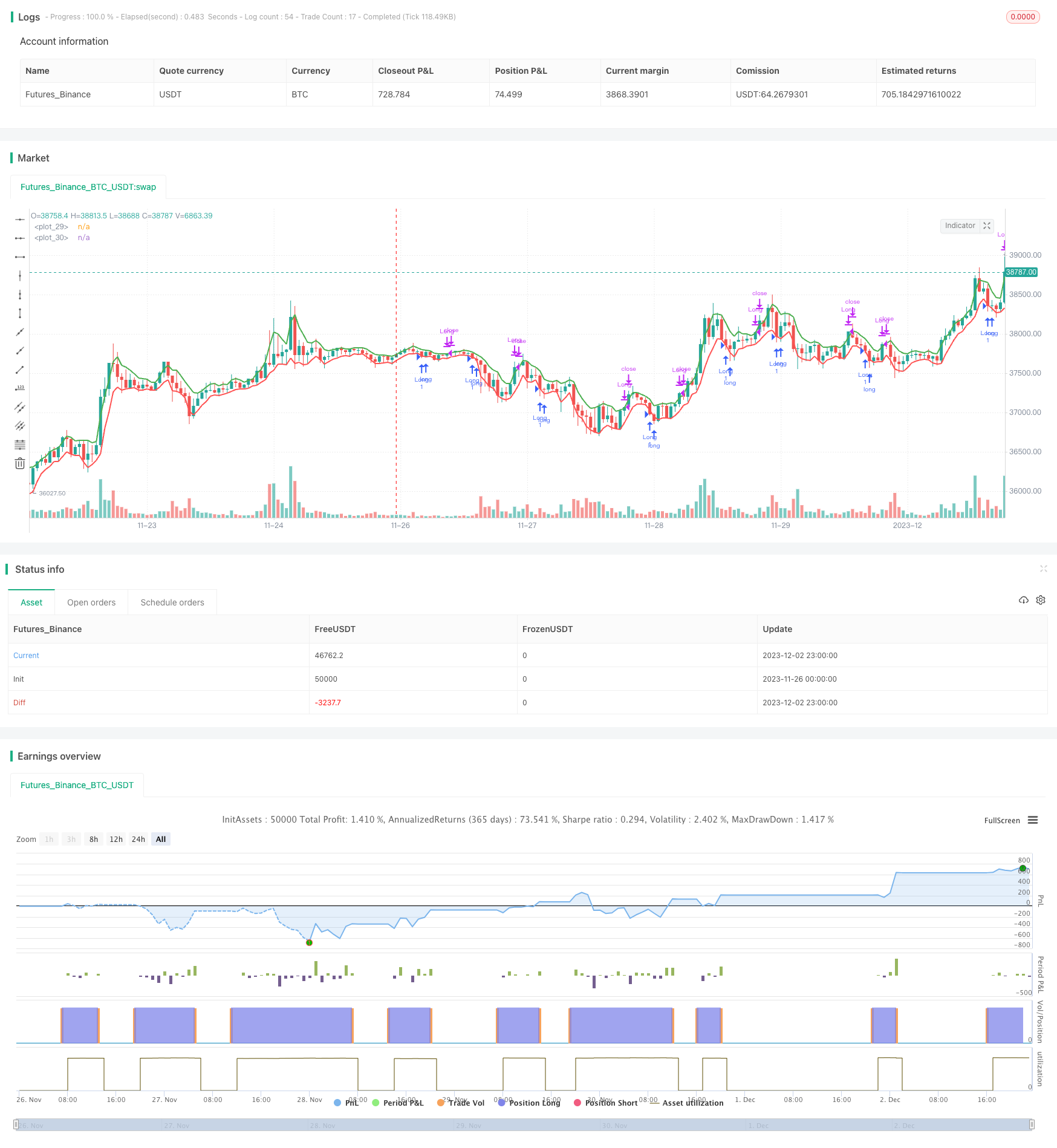Select the vertical ray line drawing tool
1057x1148 pixels.
[x=20, y=295]
